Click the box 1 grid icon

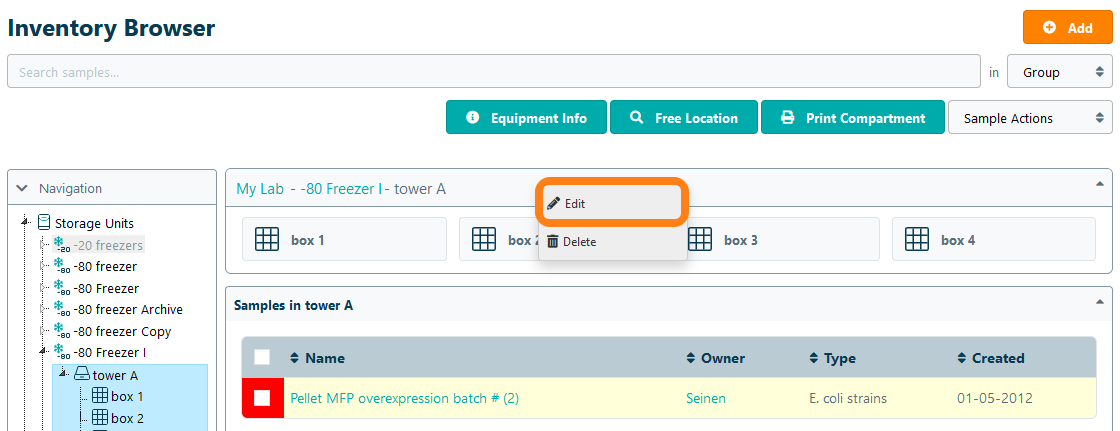tap(267, 240)
